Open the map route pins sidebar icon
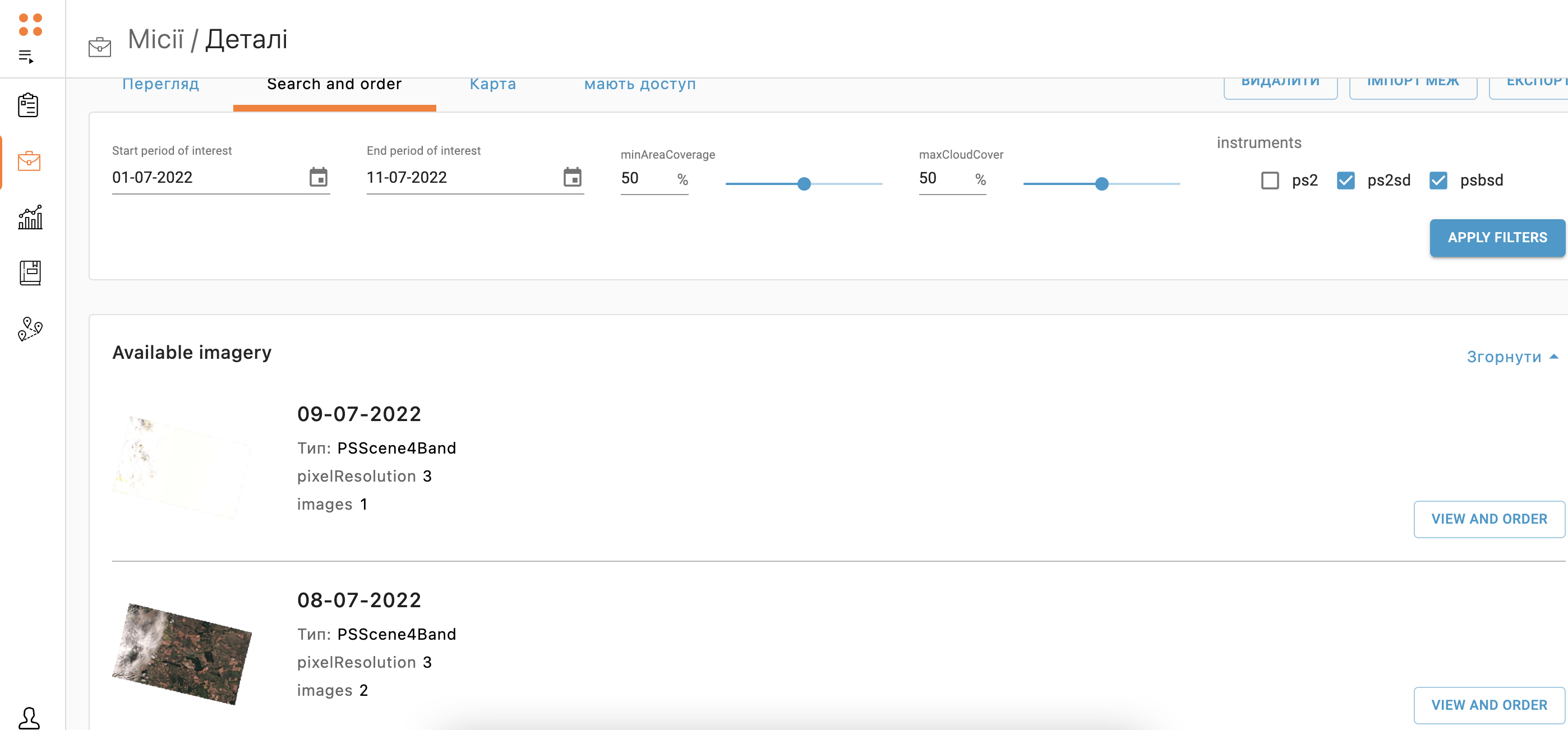Image resolution: width=1568 pixels, height=730 pixels. pos(30,329)
